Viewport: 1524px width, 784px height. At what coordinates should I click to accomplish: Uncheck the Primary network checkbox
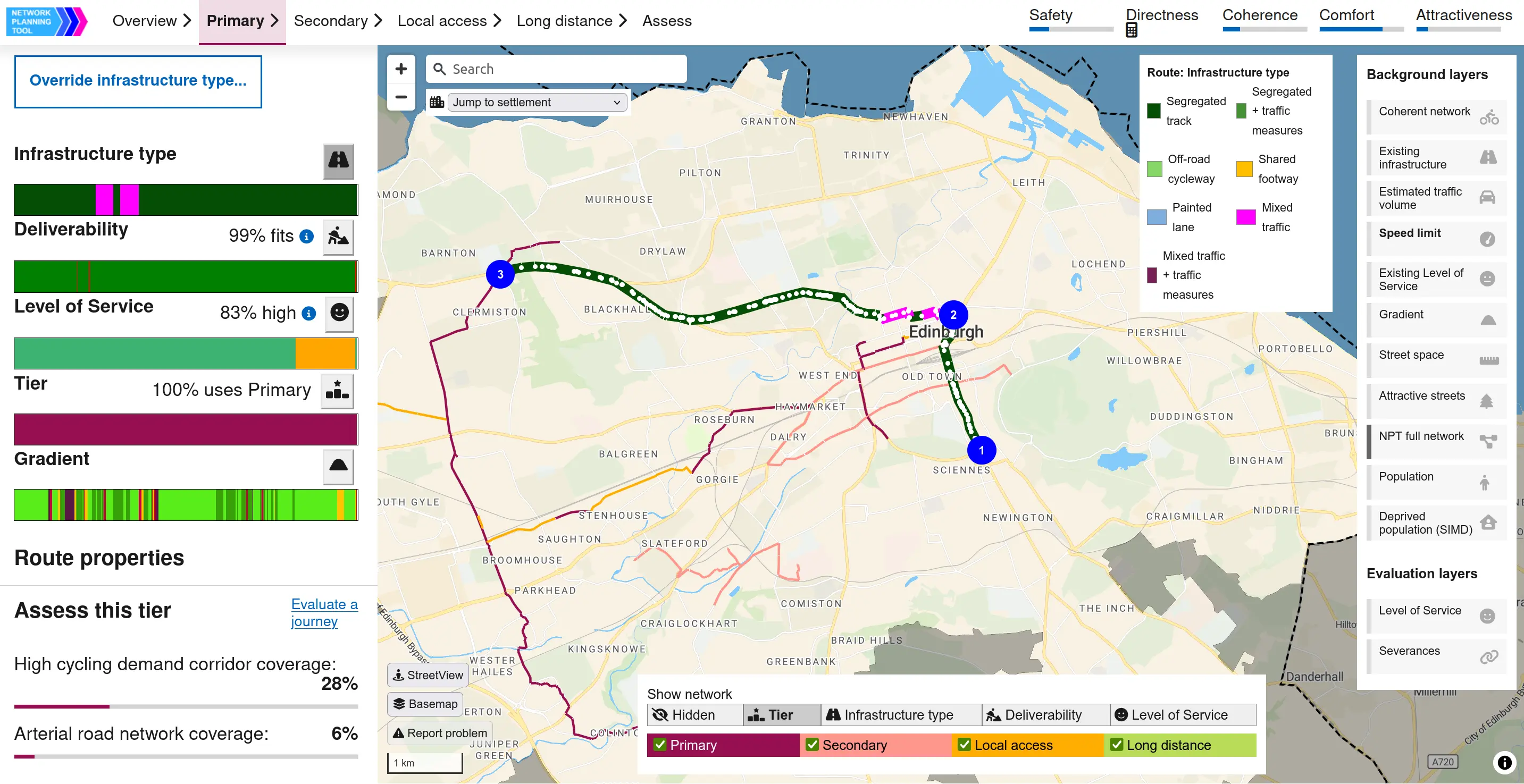[660, 744]
